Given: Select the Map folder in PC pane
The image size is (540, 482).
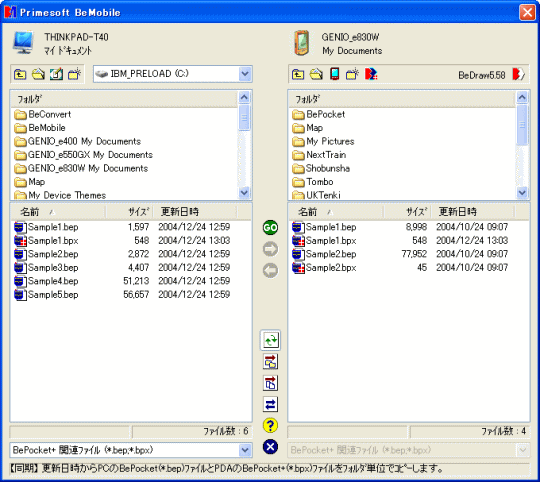Looking at the screenshot, I should tap(30, 181).
